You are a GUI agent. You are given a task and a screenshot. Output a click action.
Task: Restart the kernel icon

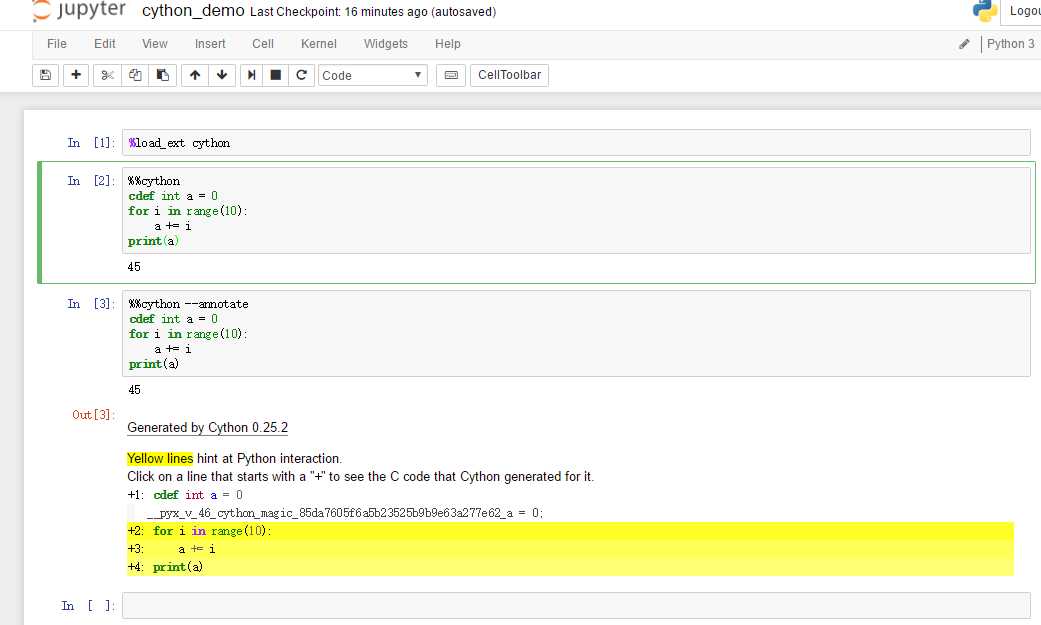click(x=301, y=75)
